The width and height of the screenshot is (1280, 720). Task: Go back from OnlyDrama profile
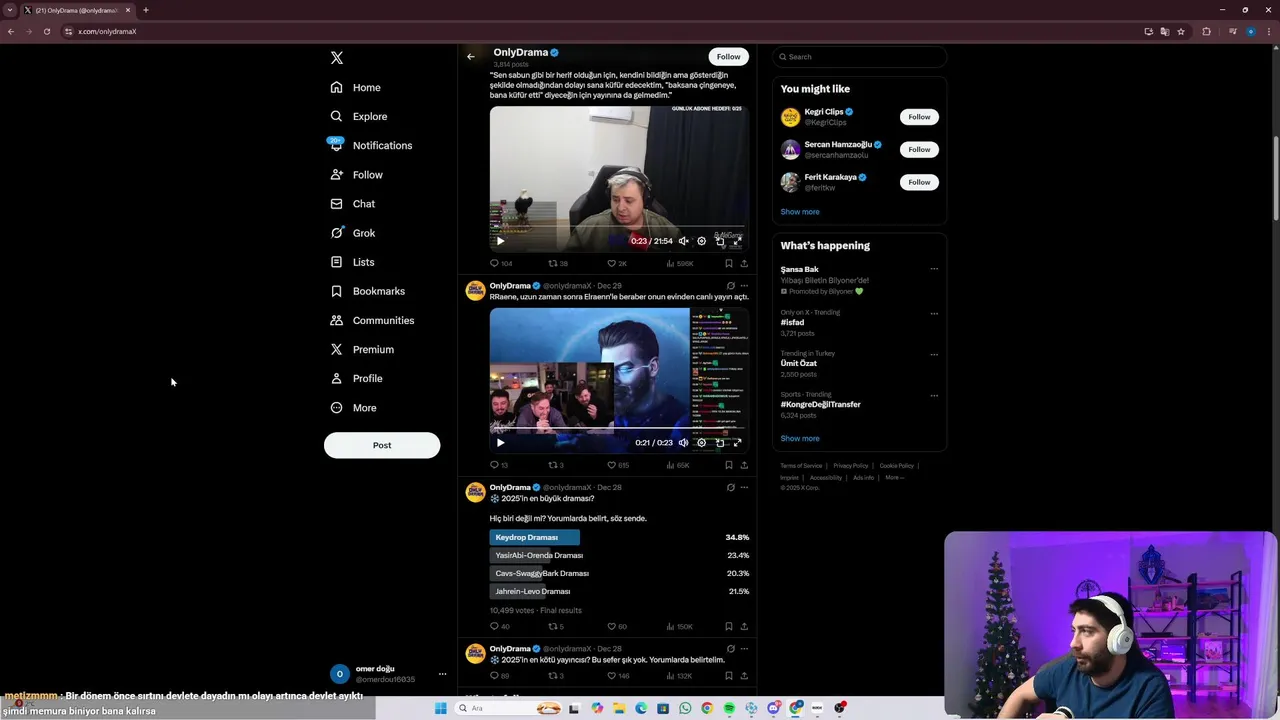pyautogui.click(x=471, y=57)
